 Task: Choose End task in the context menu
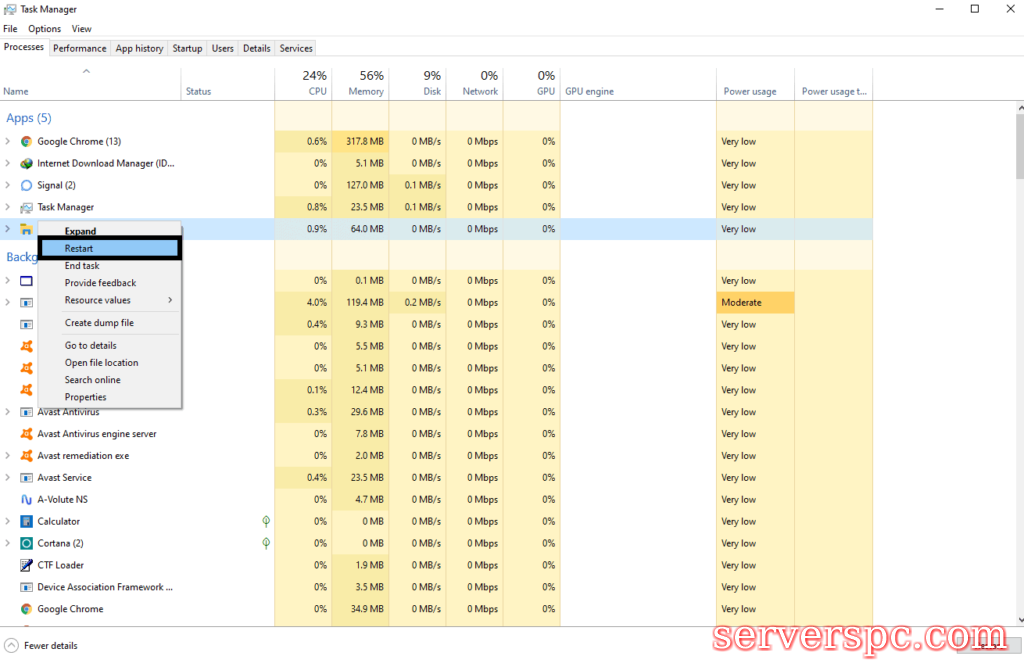(82, 266)
